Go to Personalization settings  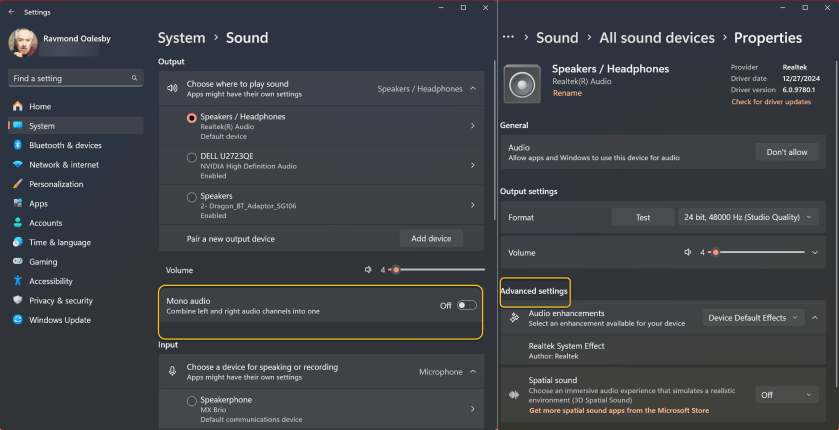tap(56, 184)
